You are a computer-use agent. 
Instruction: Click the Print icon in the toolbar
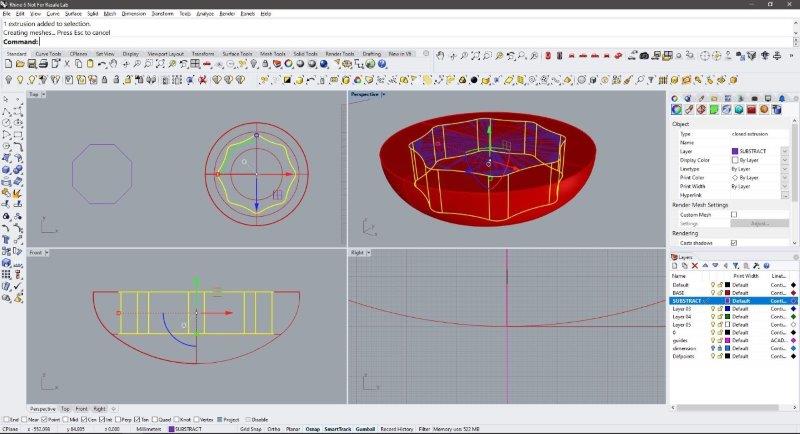click(x=43, y=64)
